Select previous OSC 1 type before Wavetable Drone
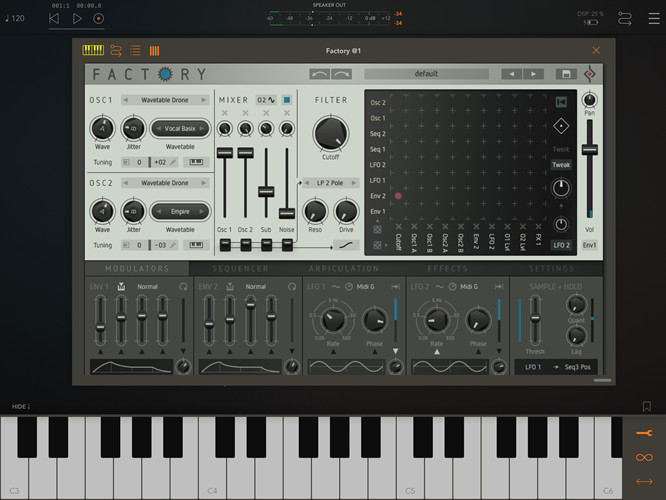This screenshot has height=500, width=666. coord(126,100)
